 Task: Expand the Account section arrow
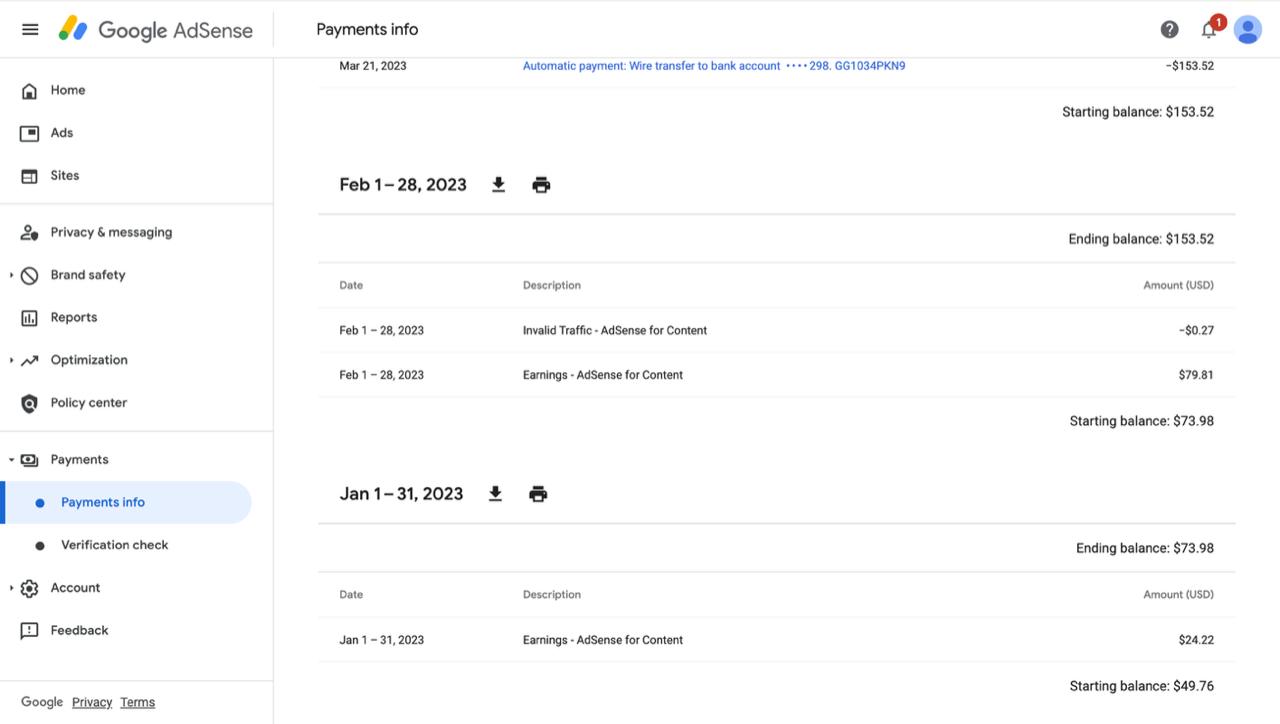11,588
